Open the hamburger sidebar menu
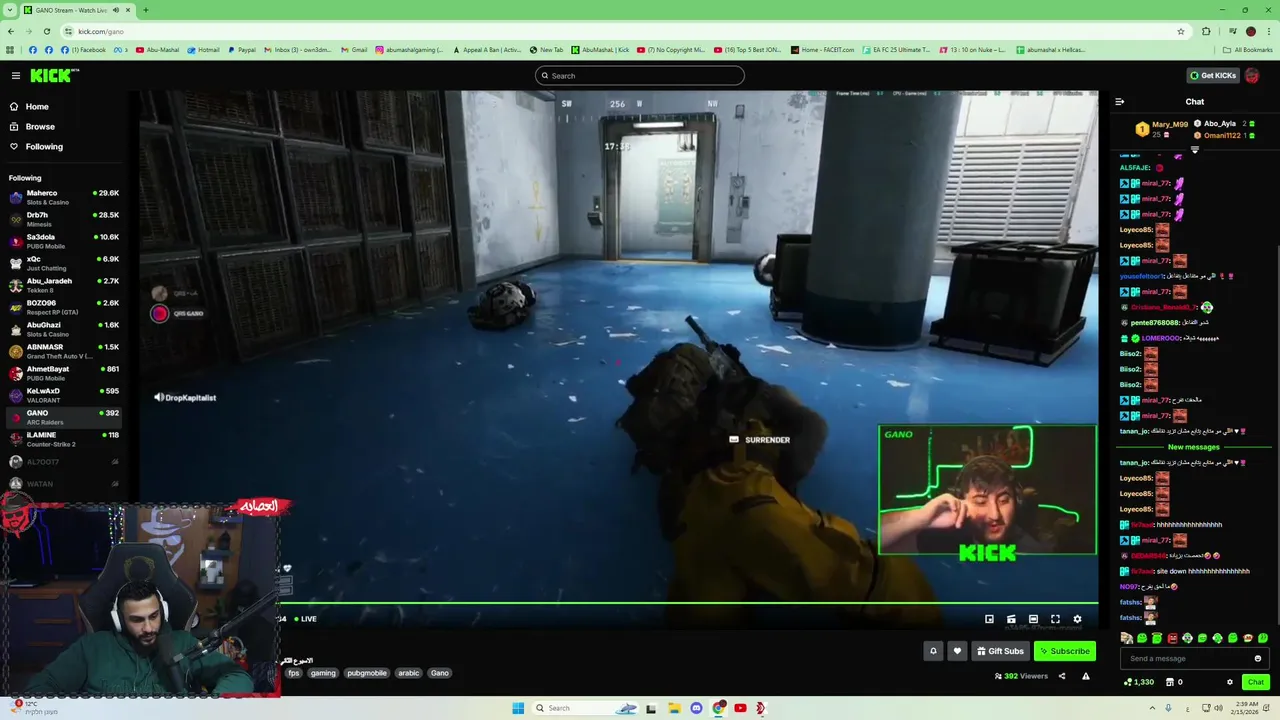The height and width of the screenshot is (720, 1280). pos(15,76)
